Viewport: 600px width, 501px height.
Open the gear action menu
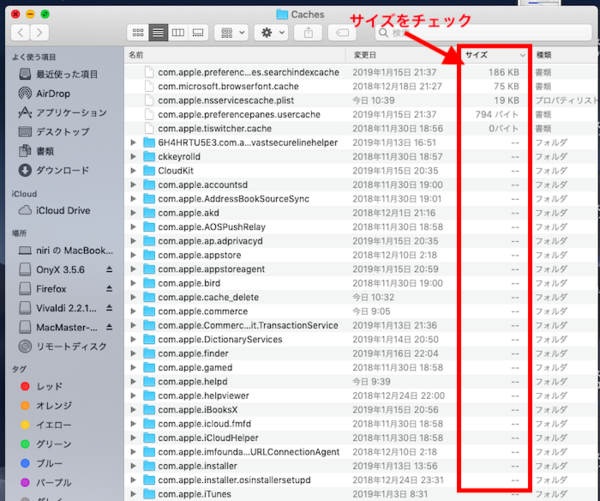(272, 33)
